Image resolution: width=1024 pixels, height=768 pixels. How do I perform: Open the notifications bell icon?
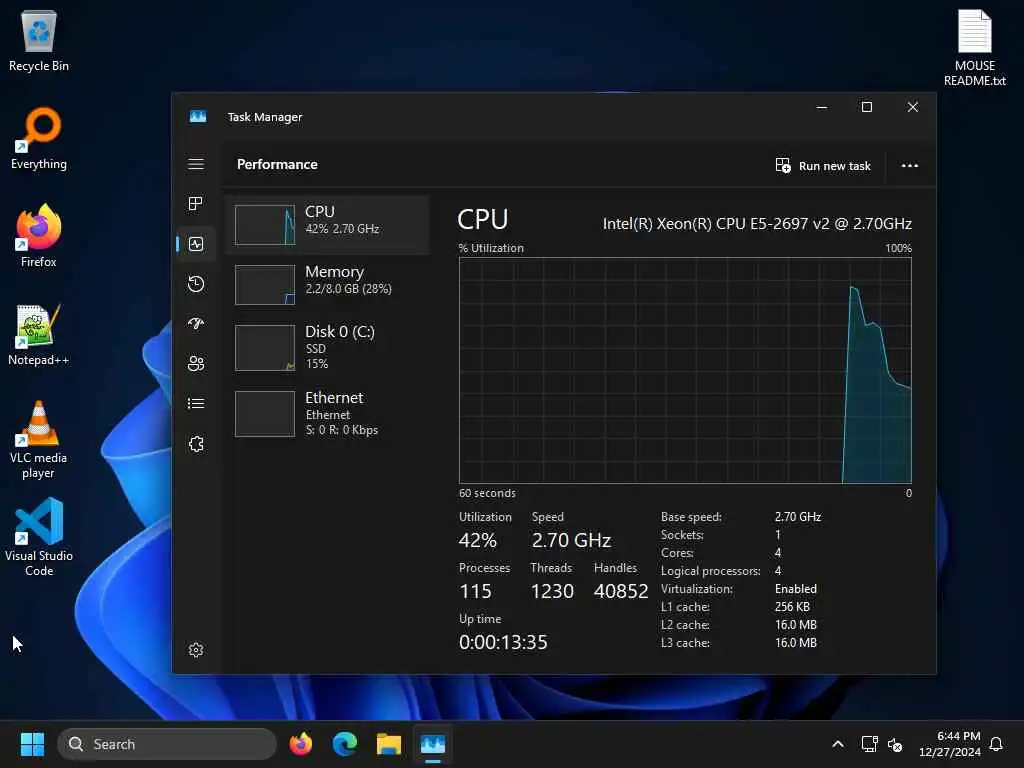tap(997, 744)
